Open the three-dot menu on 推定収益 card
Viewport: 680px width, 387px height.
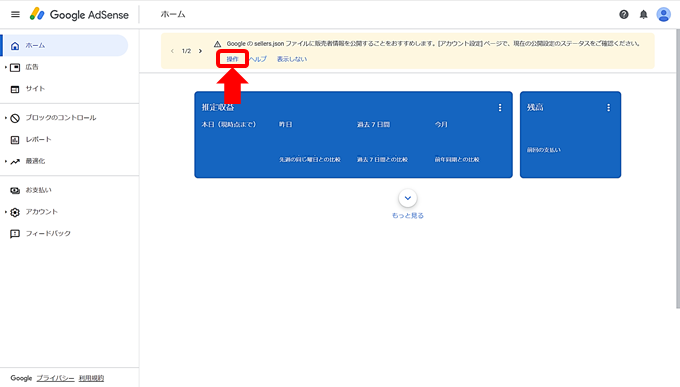[x=500, y=108]
